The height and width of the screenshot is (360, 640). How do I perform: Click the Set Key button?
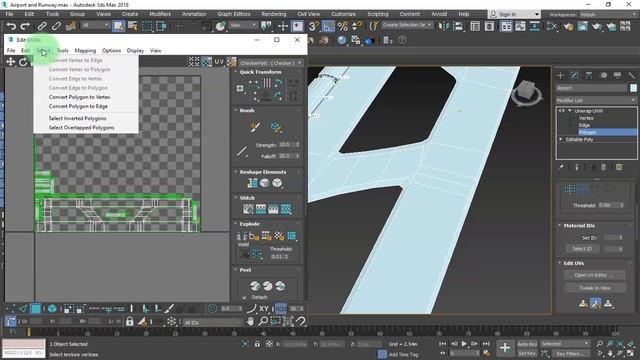coord(527,353)
